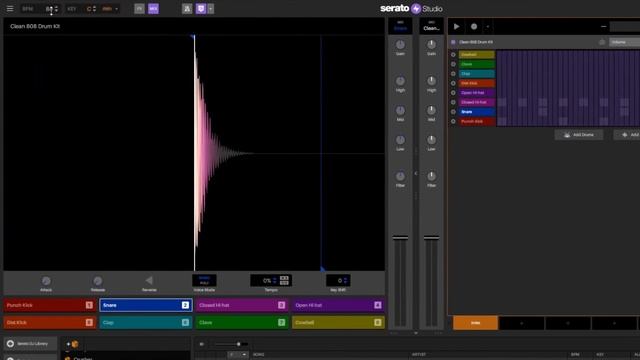640x360 pixels.
Task: Mute the Clap sequencer row
Action: coord(453,74)
